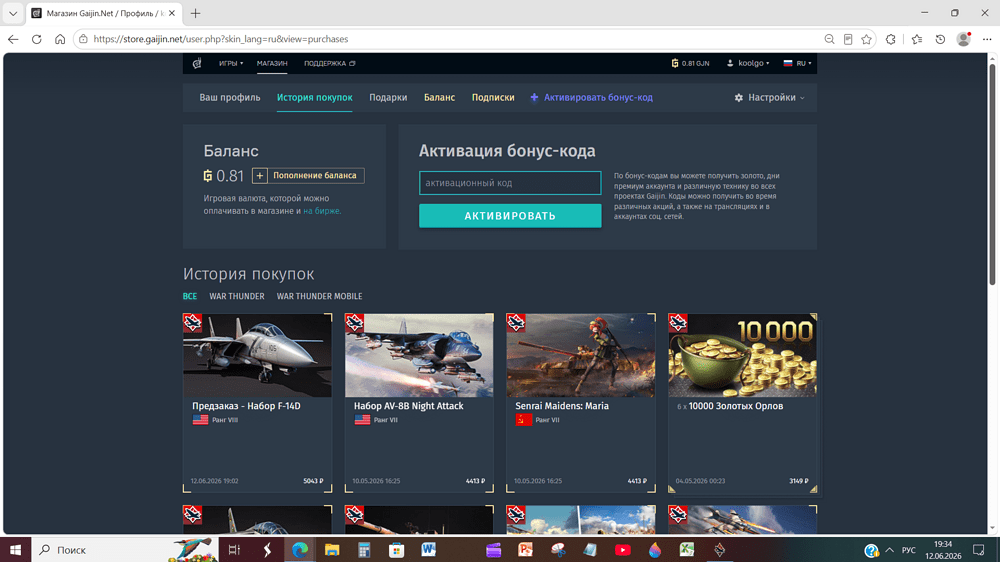This screenshot has height=562, width=1000.
Task: Go back in browser
Action: (13, 39)
